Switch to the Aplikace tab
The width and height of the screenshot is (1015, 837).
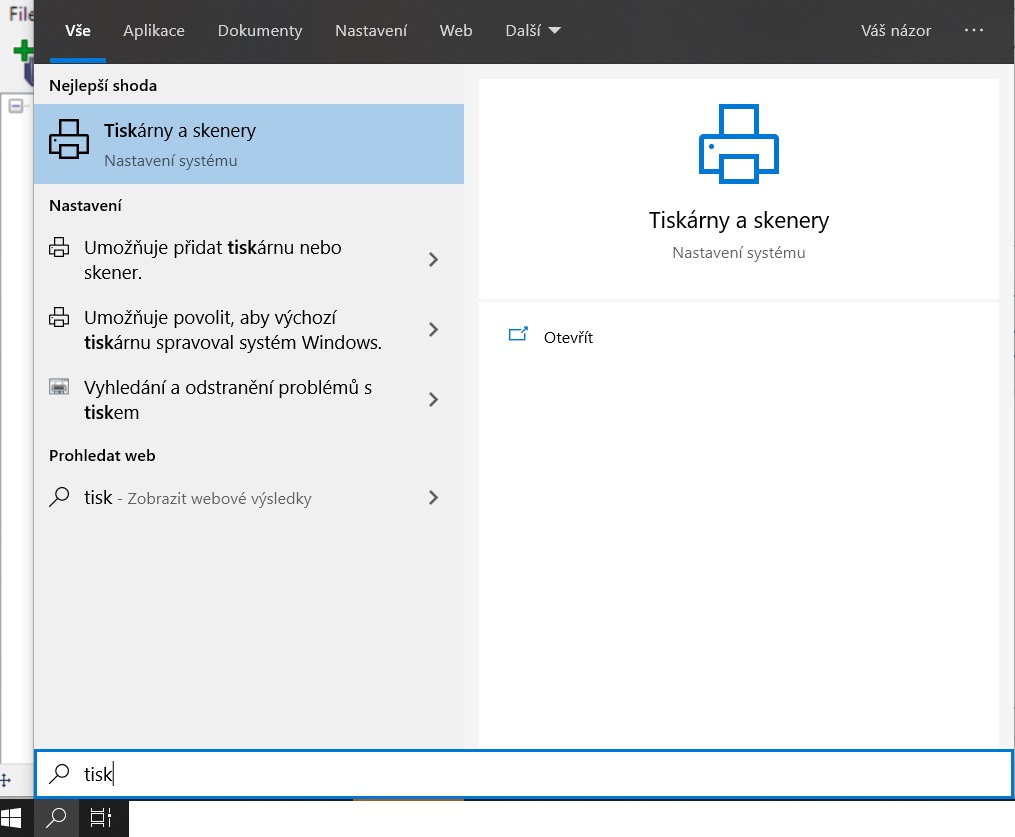coord(154,31)
